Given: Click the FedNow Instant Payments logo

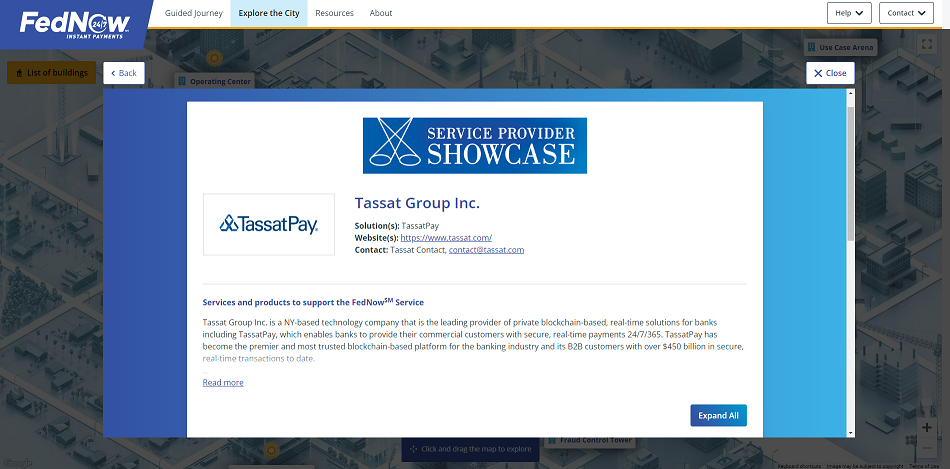Looking at the screenshot, I should click(74, 22).
